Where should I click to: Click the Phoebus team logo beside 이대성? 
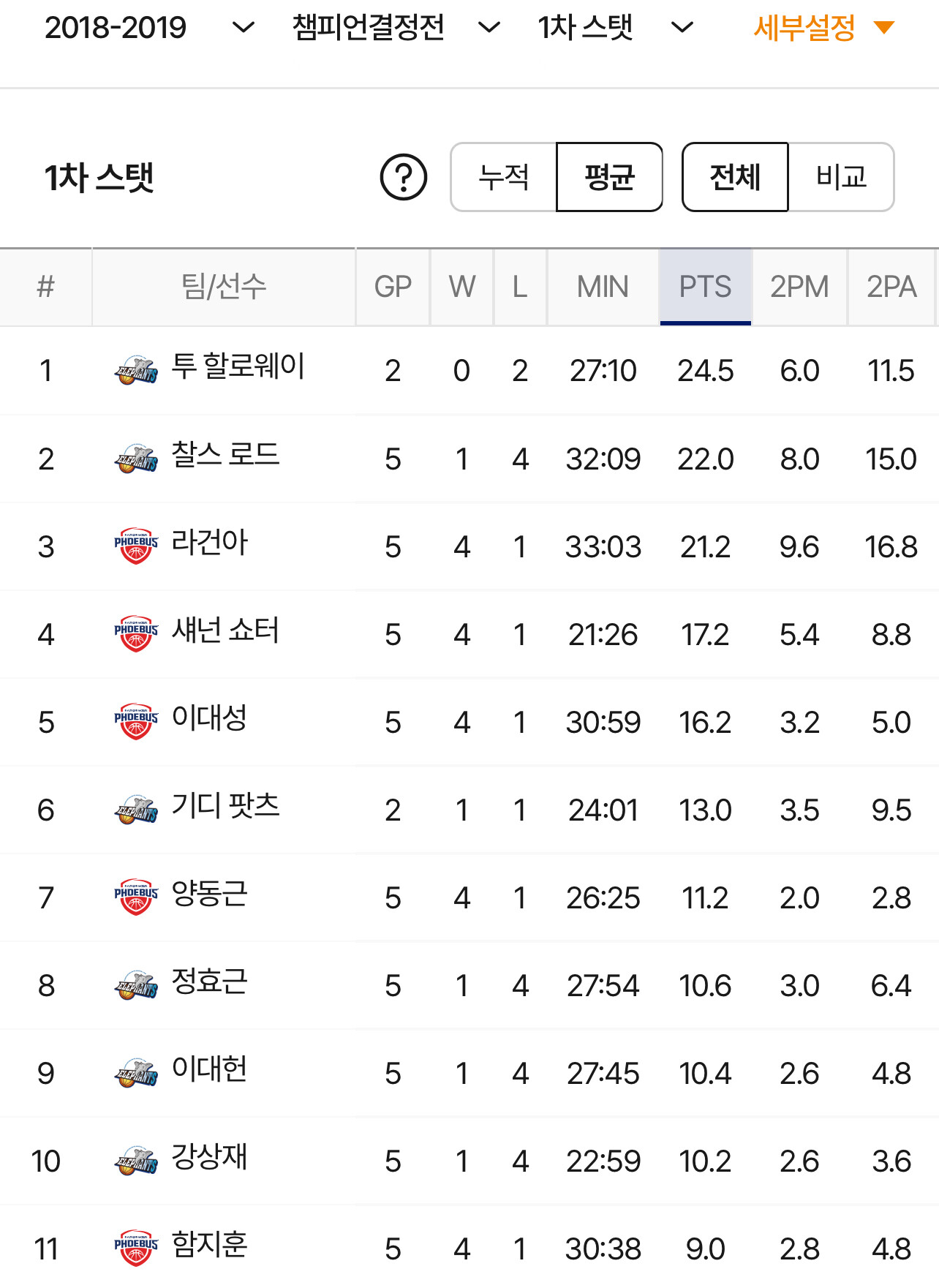(x=136, y=721)
